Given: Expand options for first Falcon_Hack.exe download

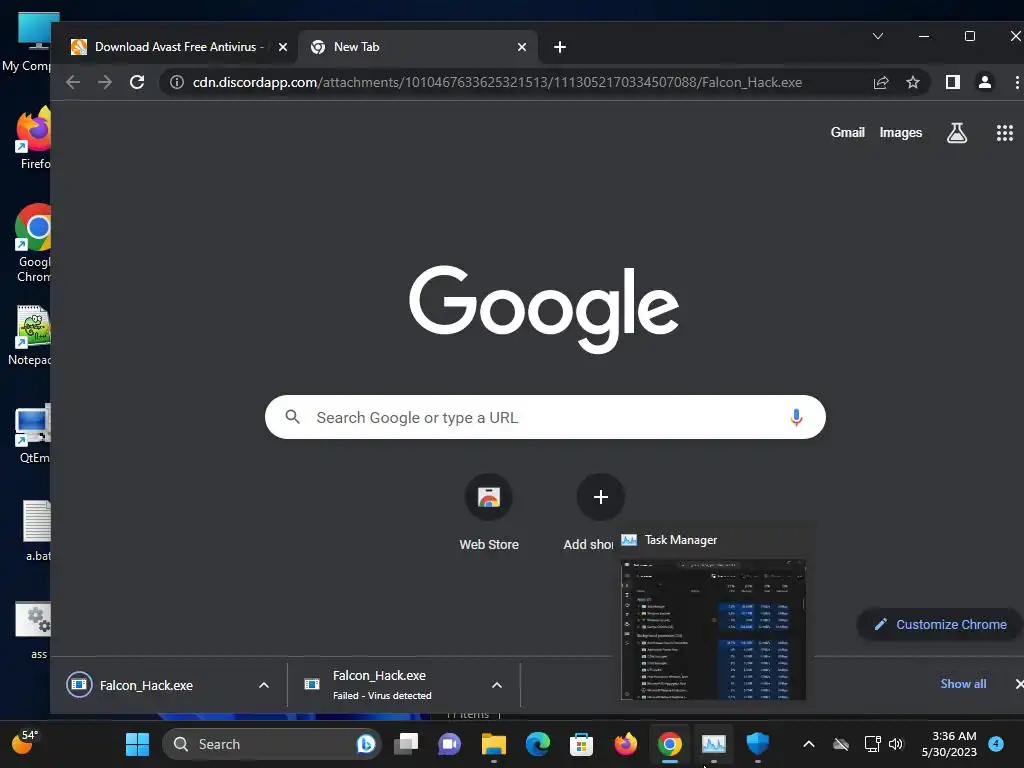Looking at the screenshot, I should click(264, 685).
